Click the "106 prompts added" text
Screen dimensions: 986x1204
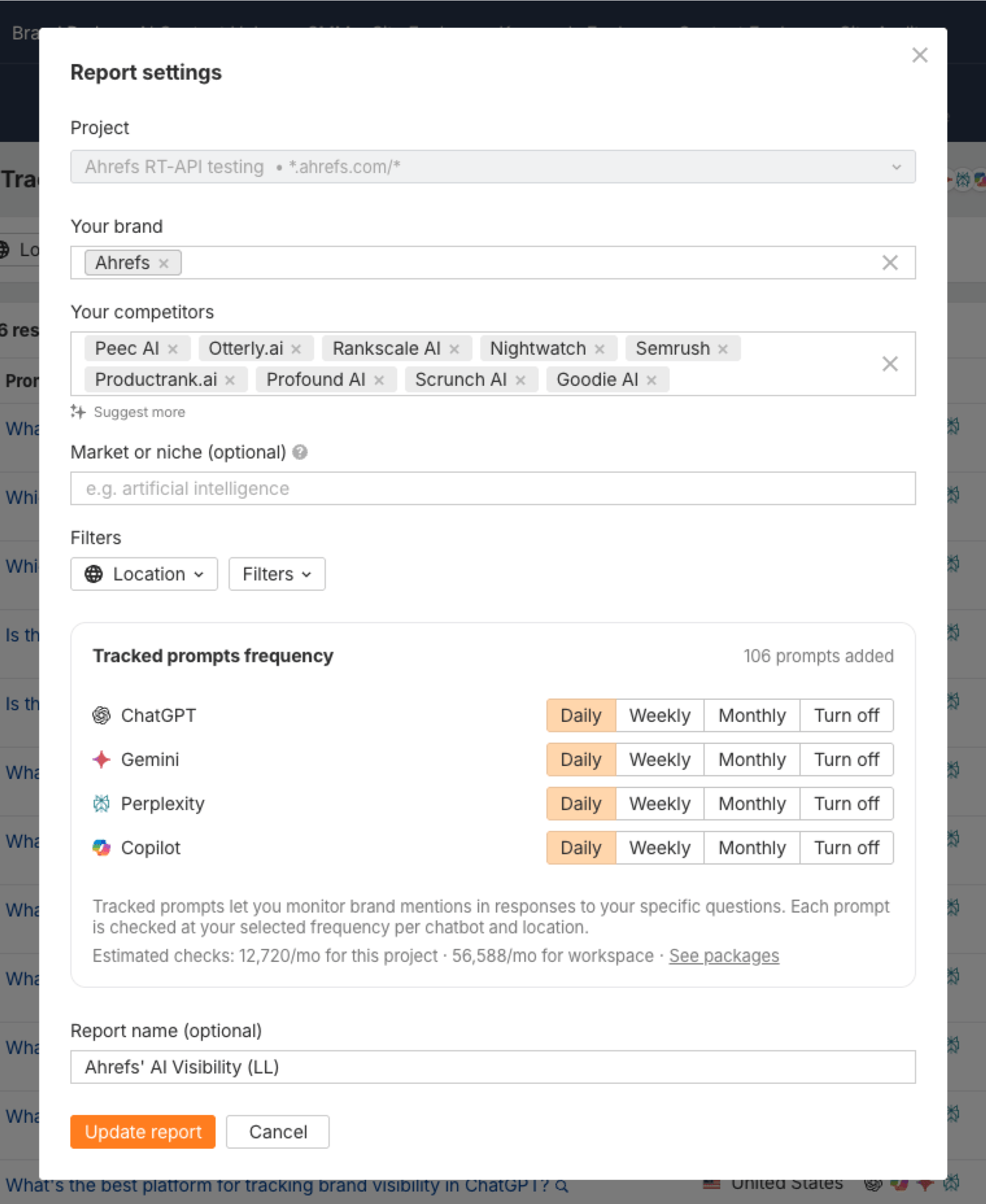[x=818, y=656]
